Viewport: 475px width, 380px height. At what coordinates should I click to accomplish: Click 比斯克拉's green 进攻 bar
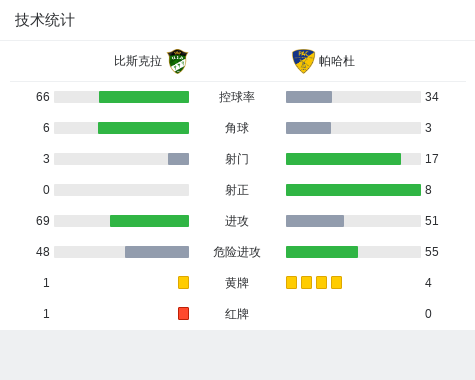(149, 221)
